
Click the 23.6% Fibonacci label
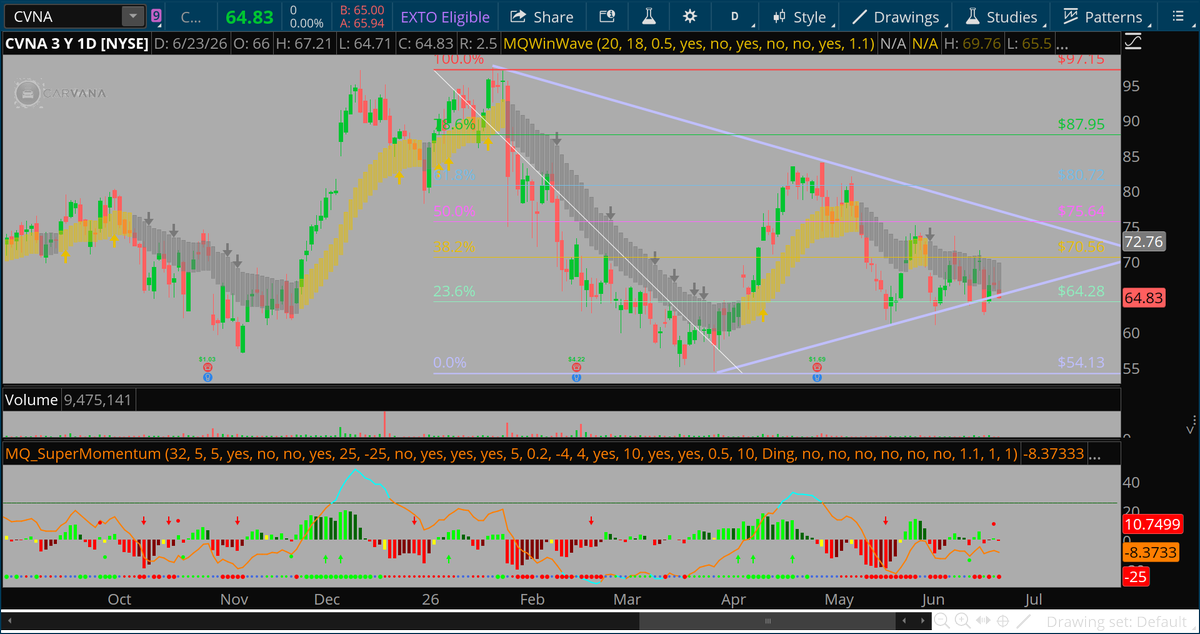[453, 292]
